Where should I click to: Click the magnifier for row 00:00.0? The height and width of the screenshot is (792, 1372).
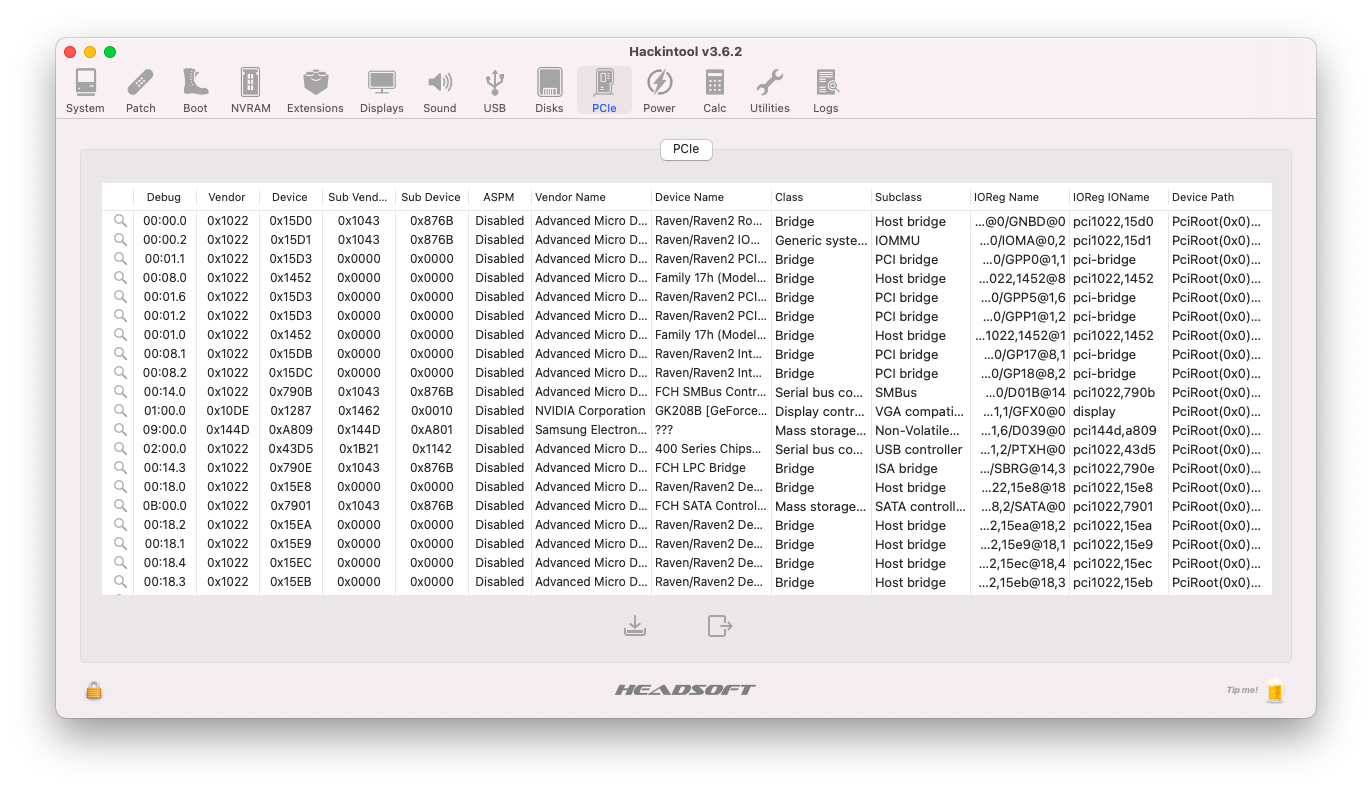pos(120,221)
